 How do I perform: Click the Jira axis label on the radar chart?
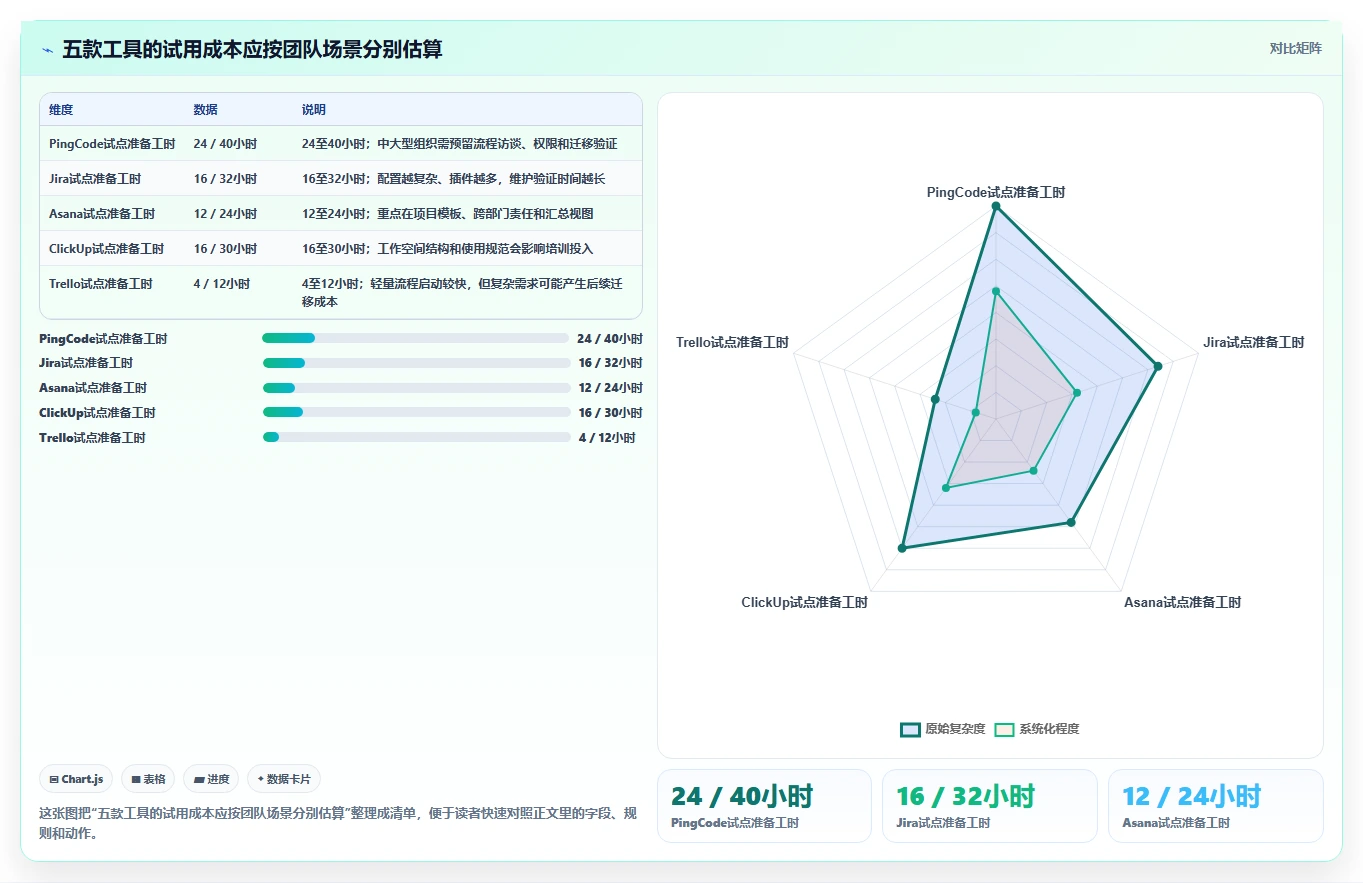pyautogui.click(x=1254, y=342)
